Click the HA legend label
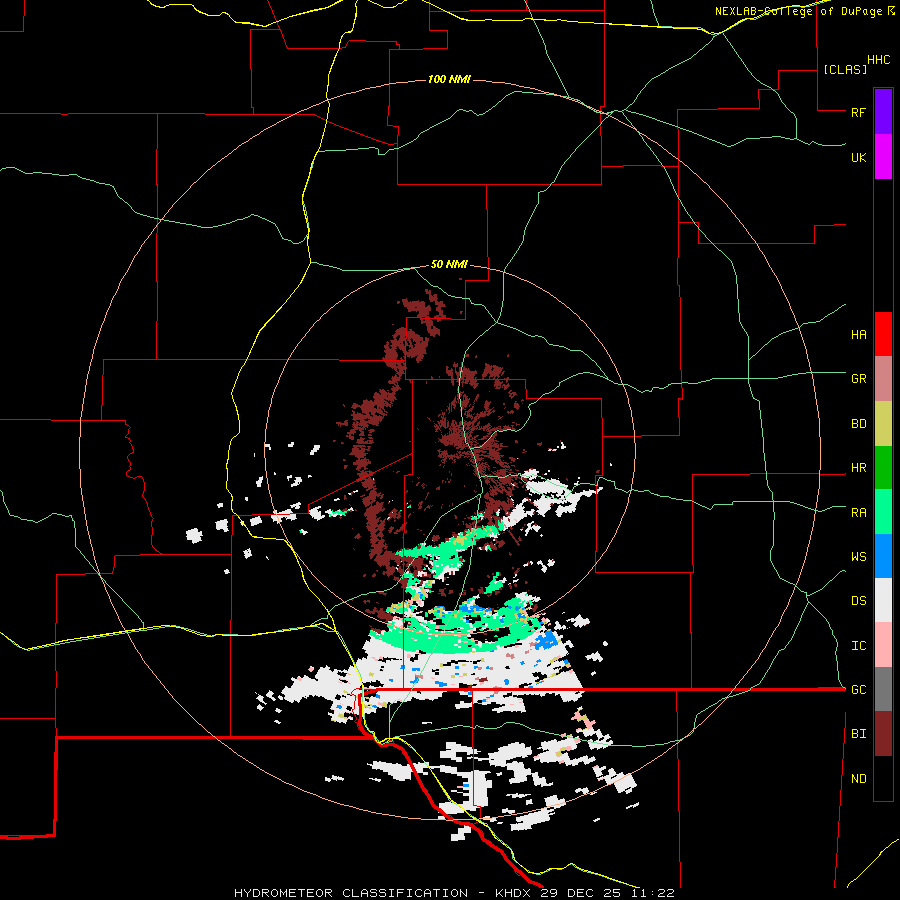Image resolution: width=900 pixels, height=900 pixels. coord(858,335)
